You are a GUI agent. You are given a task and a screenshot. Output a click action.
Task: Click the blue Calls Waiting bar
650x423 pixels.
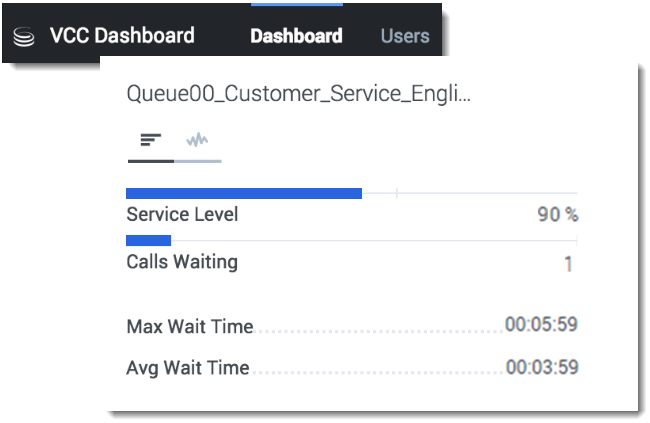pos(148,240)
